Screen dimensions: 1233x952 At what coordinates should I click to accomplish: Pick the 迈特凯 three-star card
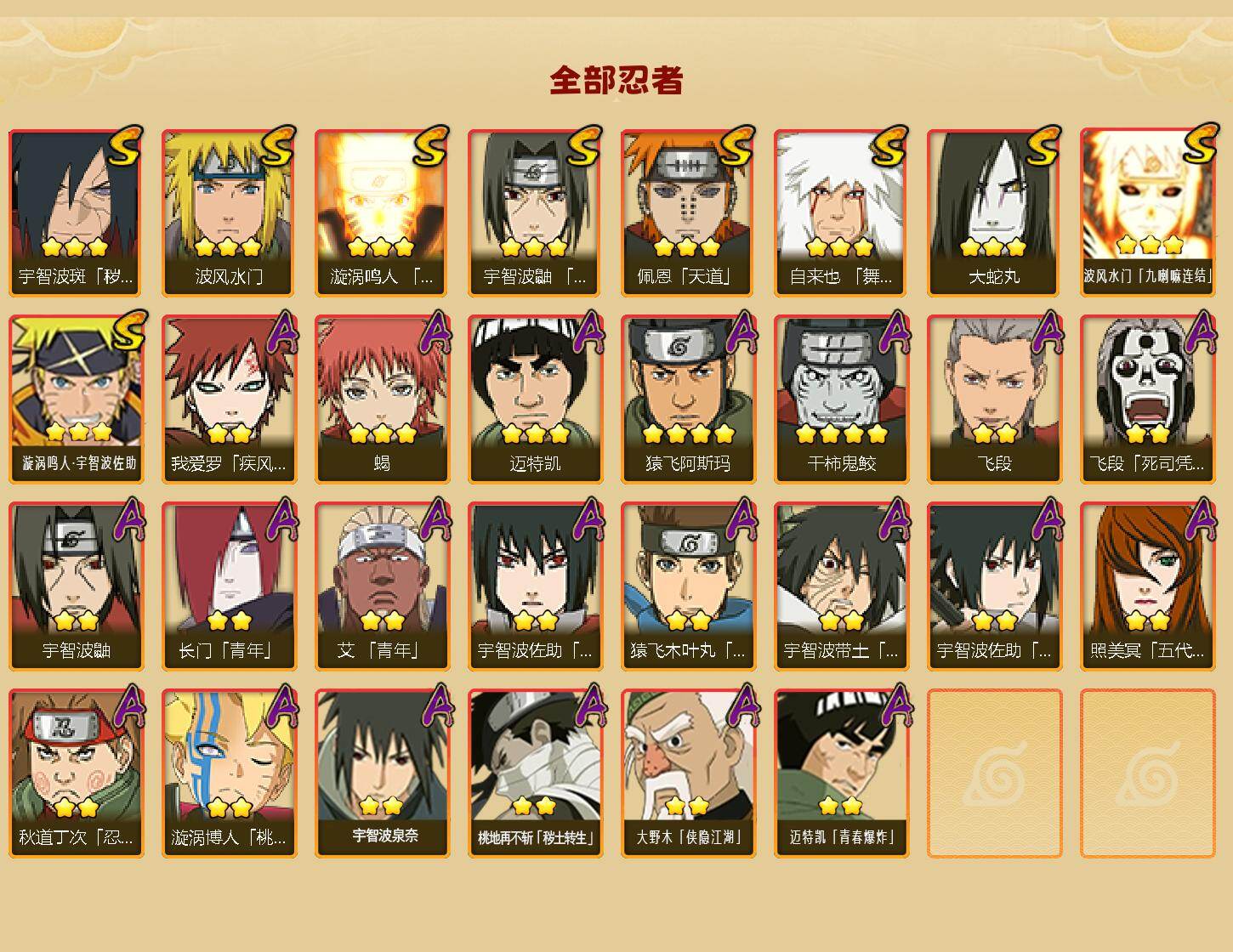click(x=535, y=399)
